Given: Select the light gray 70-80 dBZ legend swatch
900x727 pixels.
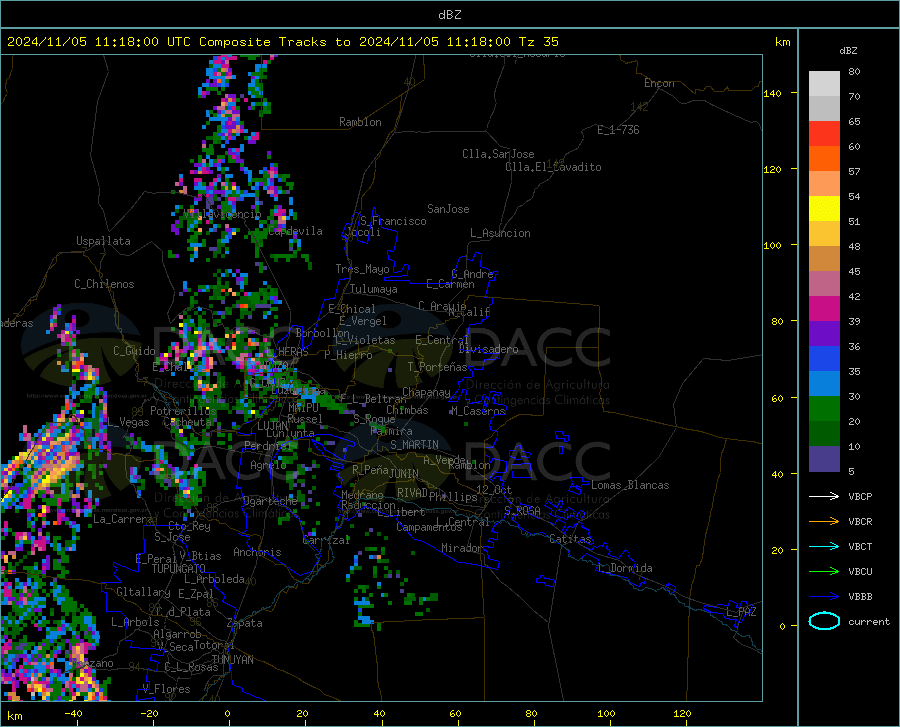Looking at the screenshot, I should pyautogui.click(x=824, y=84).
